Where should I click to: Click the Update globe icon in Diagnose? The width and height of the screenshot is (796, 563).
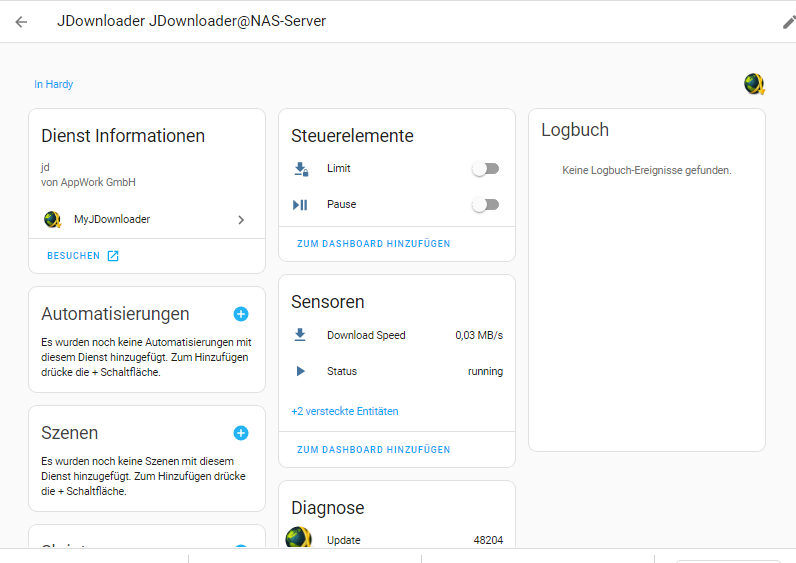pyautogui.click(x=298, y=537)
